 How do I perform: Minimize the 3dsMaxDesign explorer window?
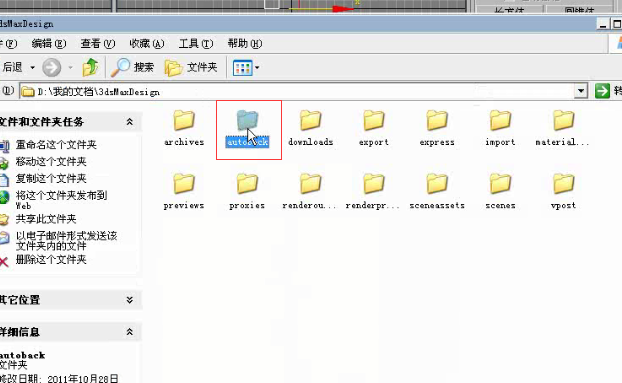tap(603, 24)
